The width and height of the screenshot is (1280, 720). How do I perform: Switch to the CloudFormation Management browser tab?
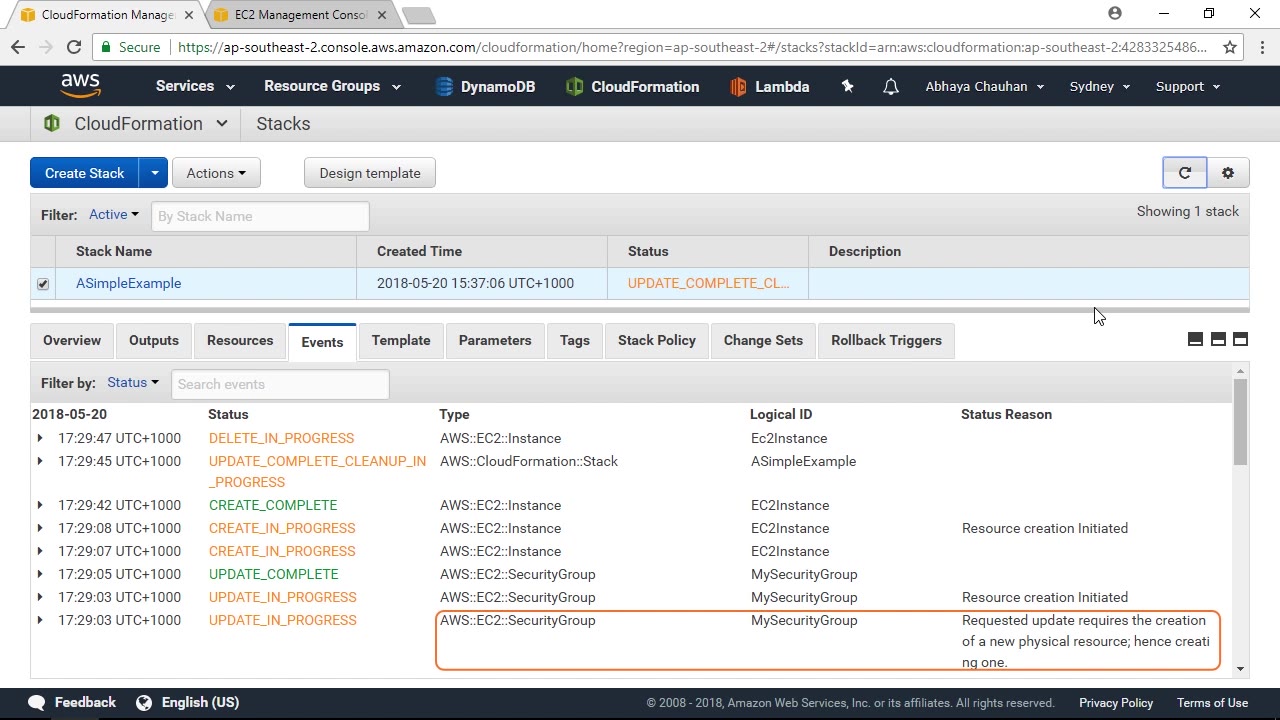pyautogui.click(x=108, y=15)
